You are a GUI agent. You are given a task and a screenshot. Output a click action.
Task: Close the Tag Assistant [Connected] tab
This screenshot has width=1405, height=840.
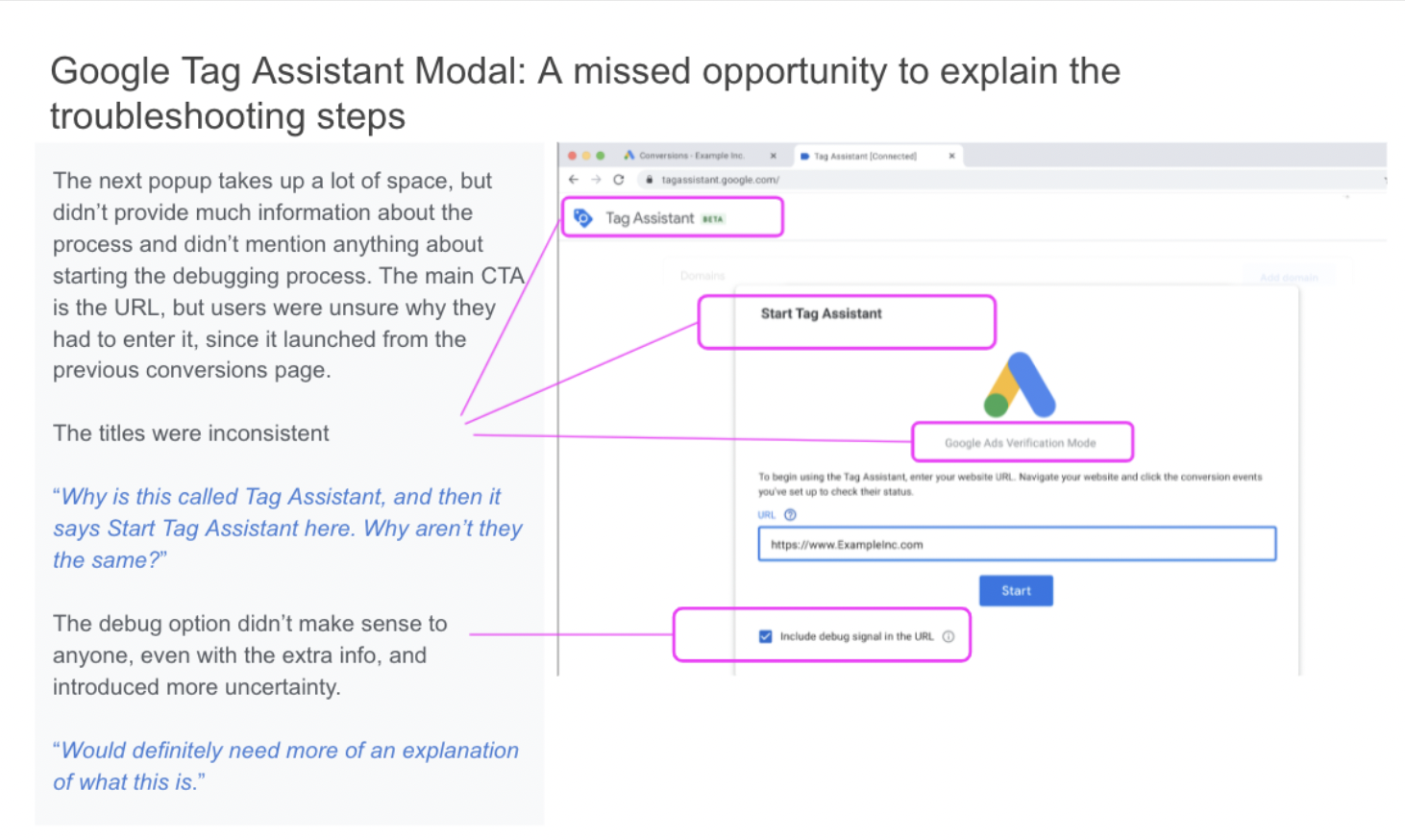(x=951, y=156)
